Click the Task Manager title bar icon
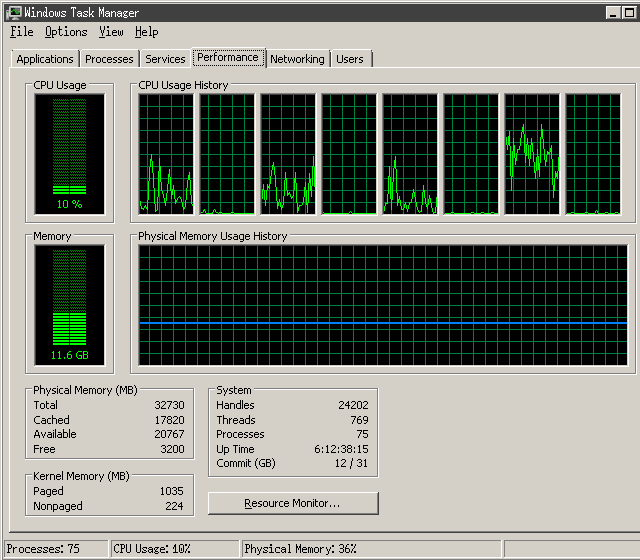 [13, 13]
